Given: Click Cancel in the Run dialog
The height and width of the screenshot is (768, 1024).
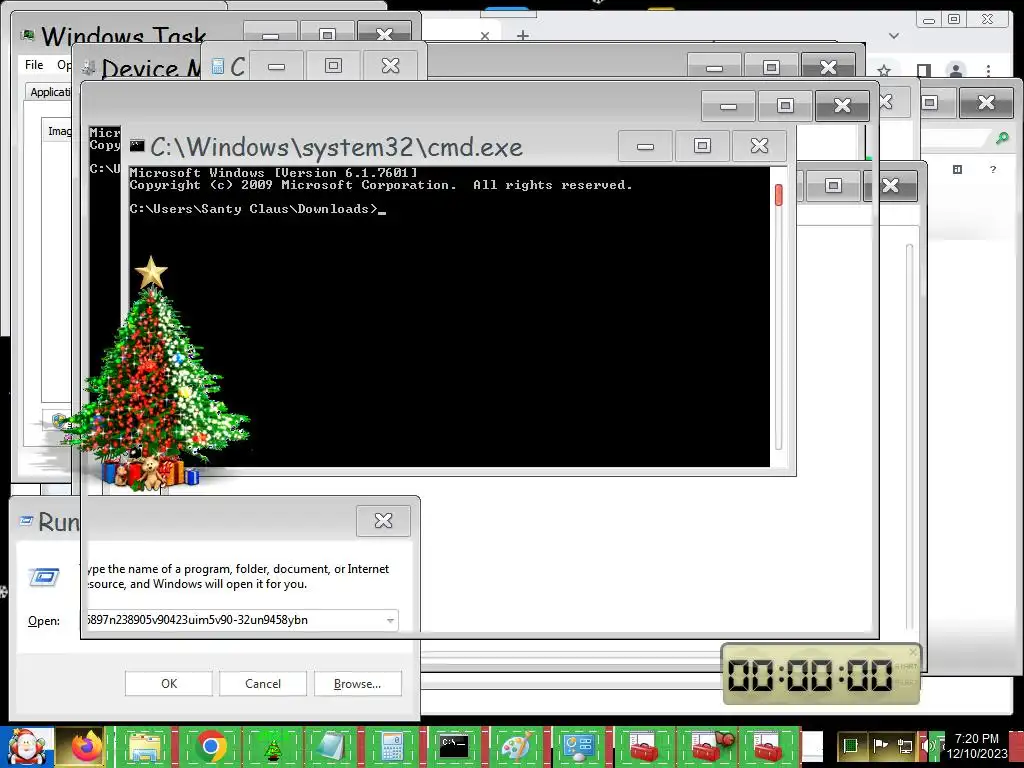Looking at the screenshot, I should pyautogui.click(x=263, y=684).
